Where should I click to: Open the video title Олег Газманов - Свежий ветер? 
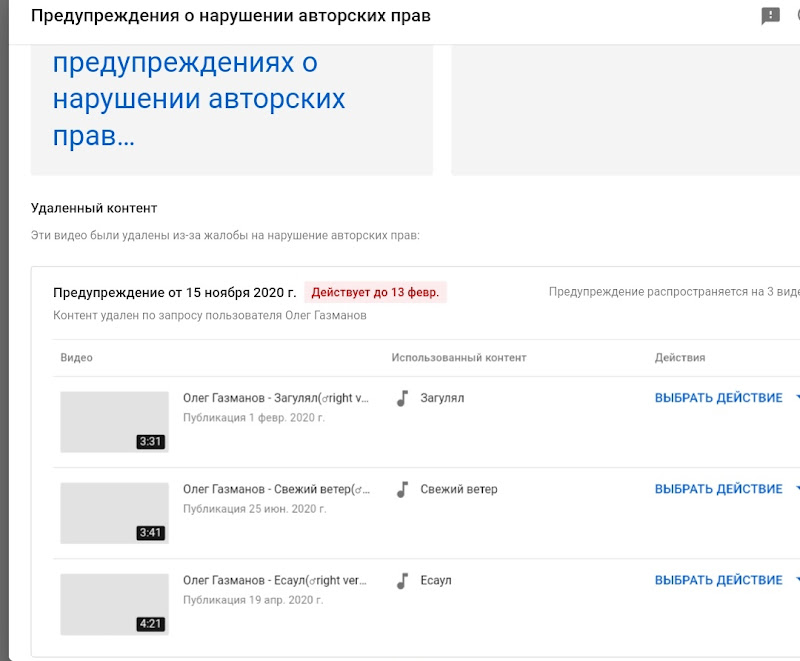pyautogui.click(x=276, y=489)
